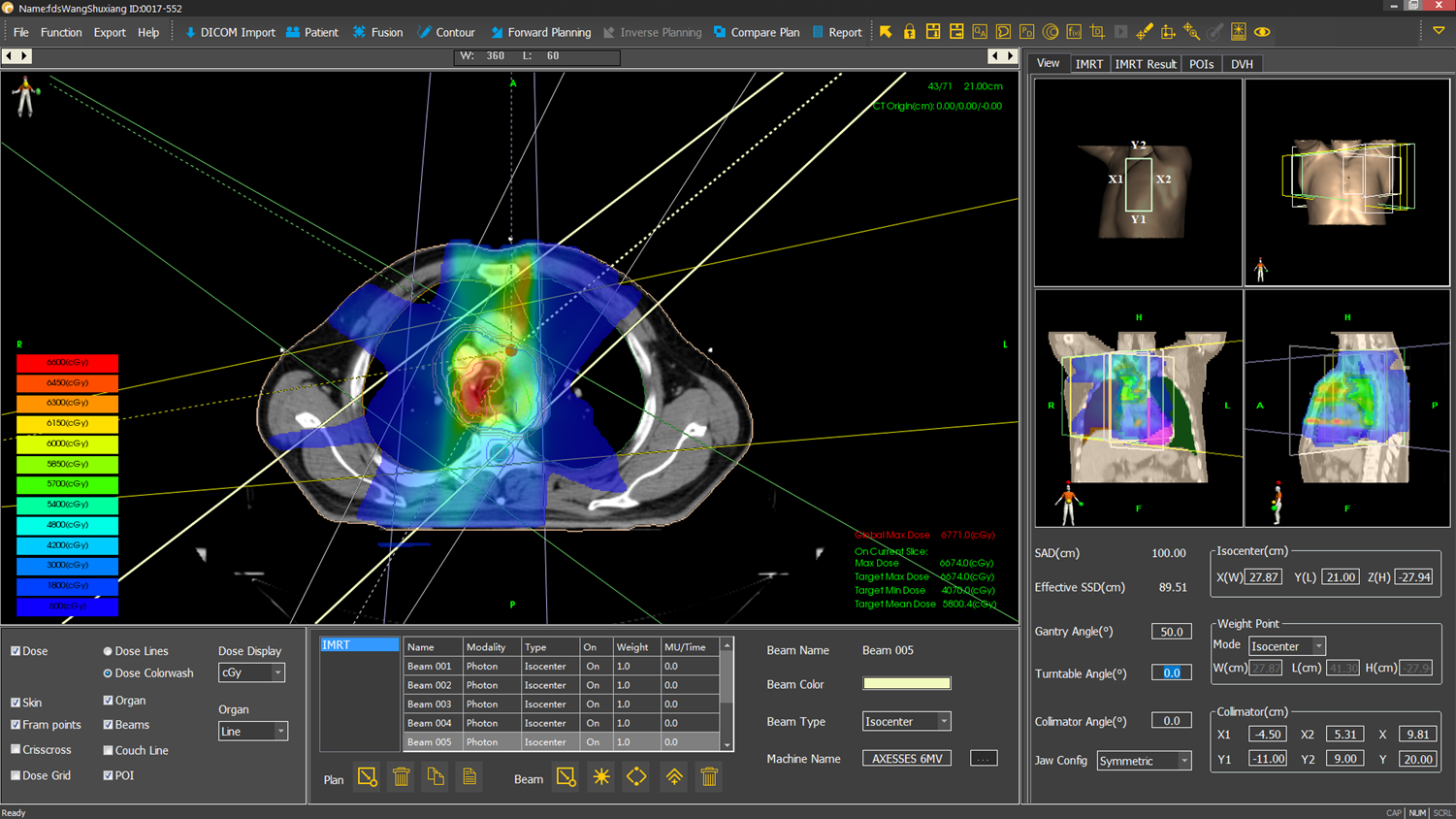Open the Function menu
The image size is (1456, 819).
(61, 32)
